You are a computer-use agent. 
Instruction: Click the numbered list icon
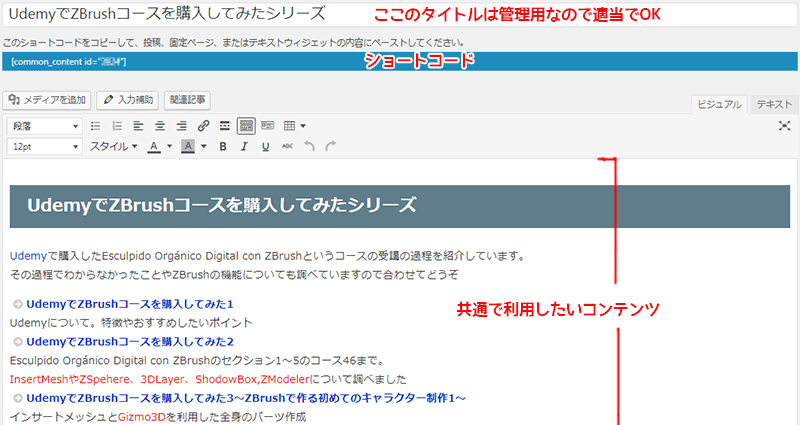pyautogui.click(x=117, y=126)
